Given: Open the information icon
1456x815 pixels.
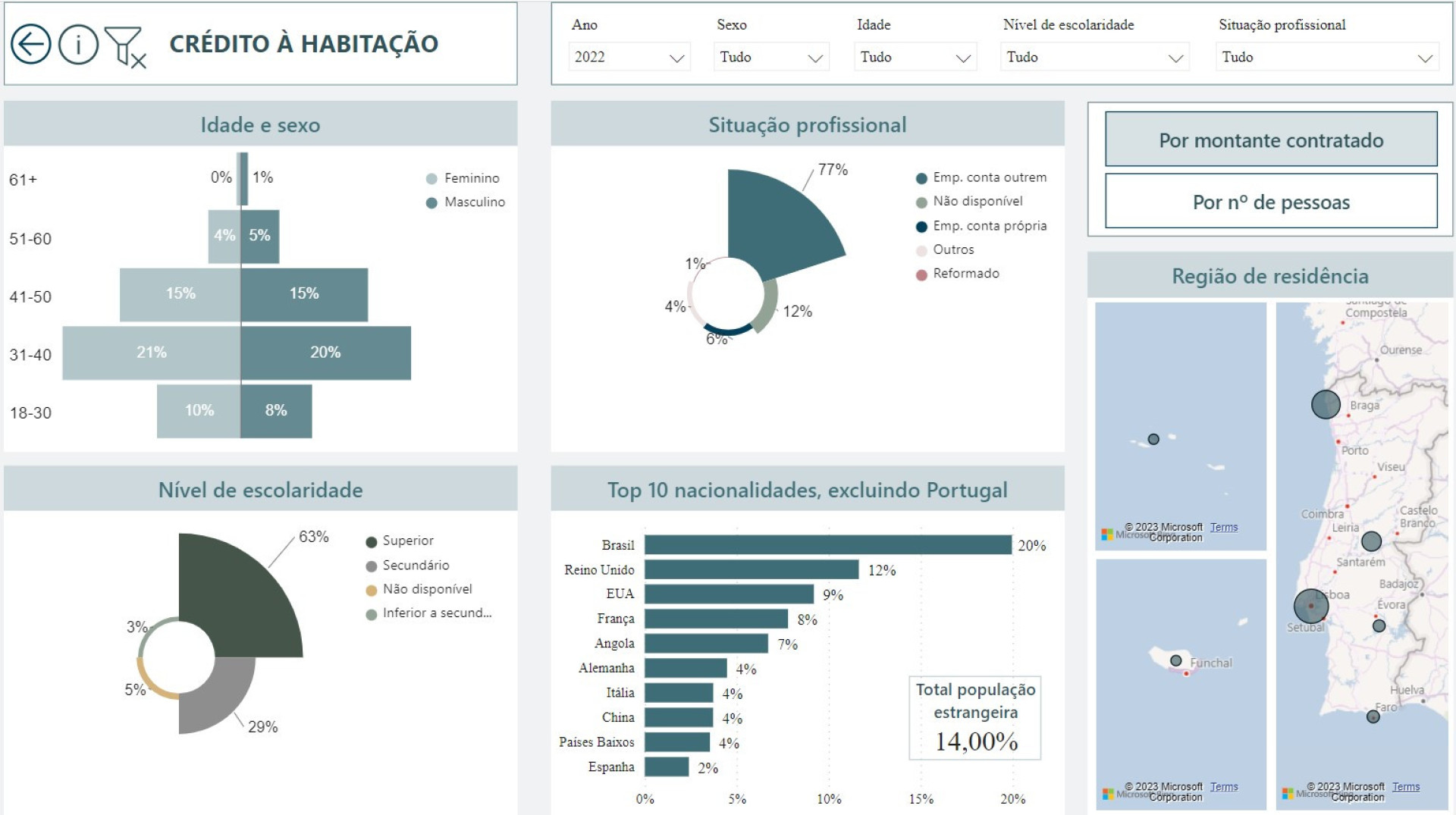Looking at the screenshot, I should coord(78,44).
